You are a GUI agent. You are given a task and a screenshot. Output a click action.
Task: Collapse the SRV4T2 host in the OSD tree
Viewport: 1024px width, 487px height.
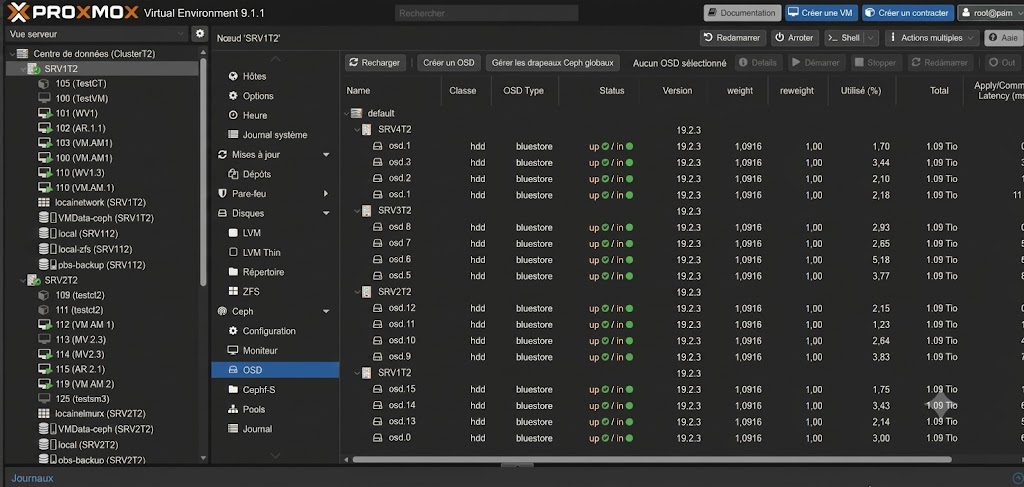(357, 130)
